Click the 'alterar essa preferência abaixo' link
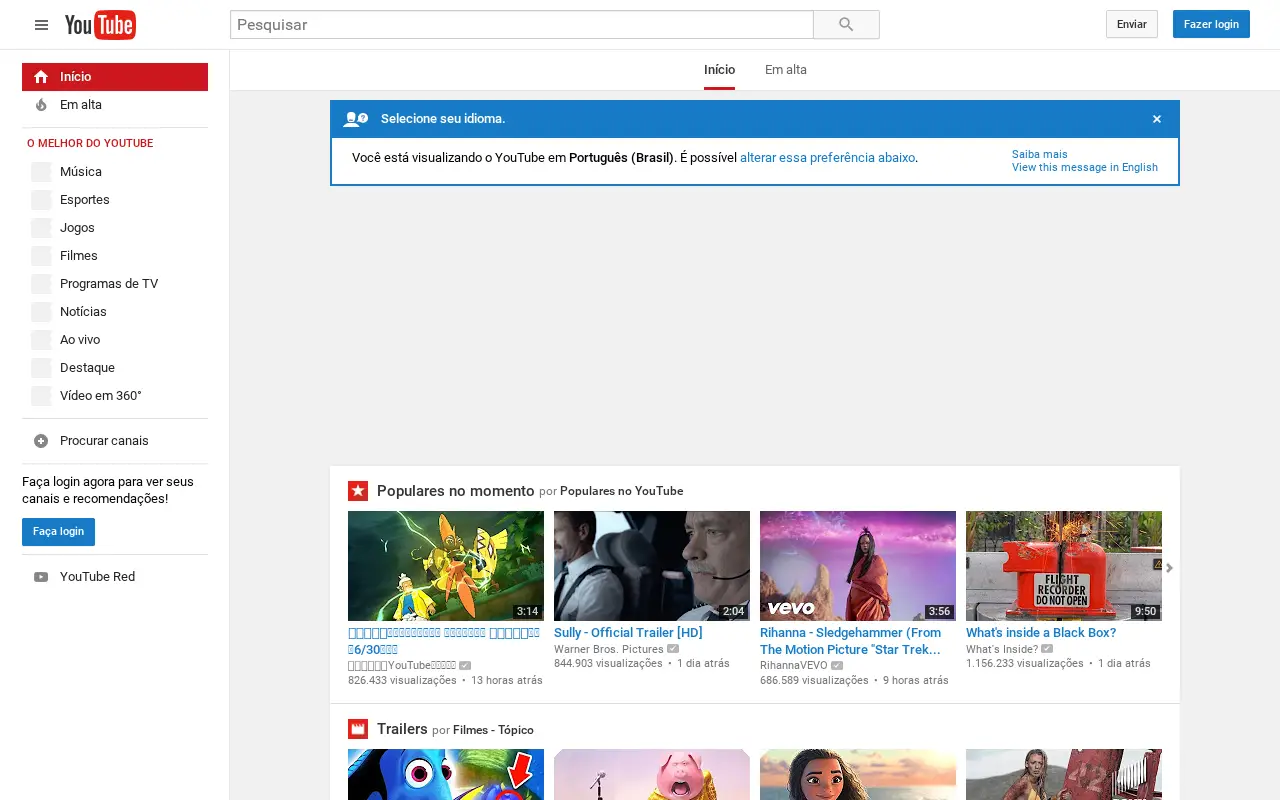 pyautogui.click(x=827, y=158)
